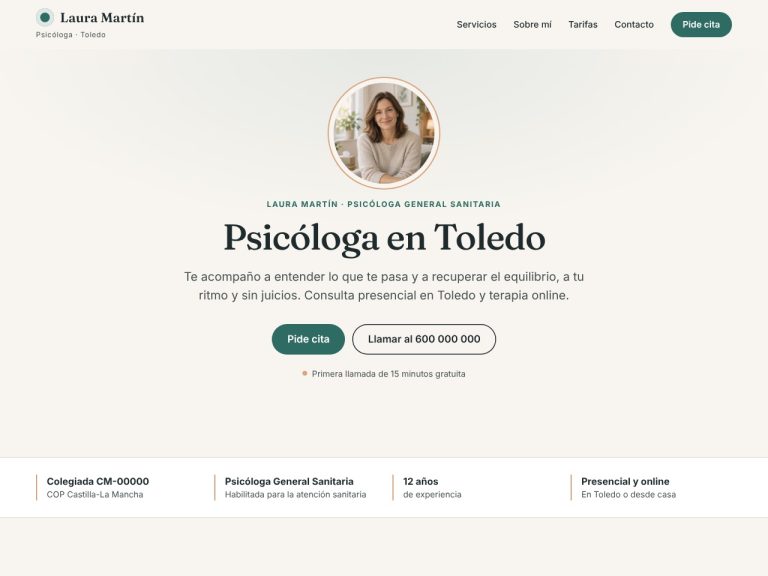Select Contacto in the navigation
This screenshot has height=576, width=768.
pos(634,24)
